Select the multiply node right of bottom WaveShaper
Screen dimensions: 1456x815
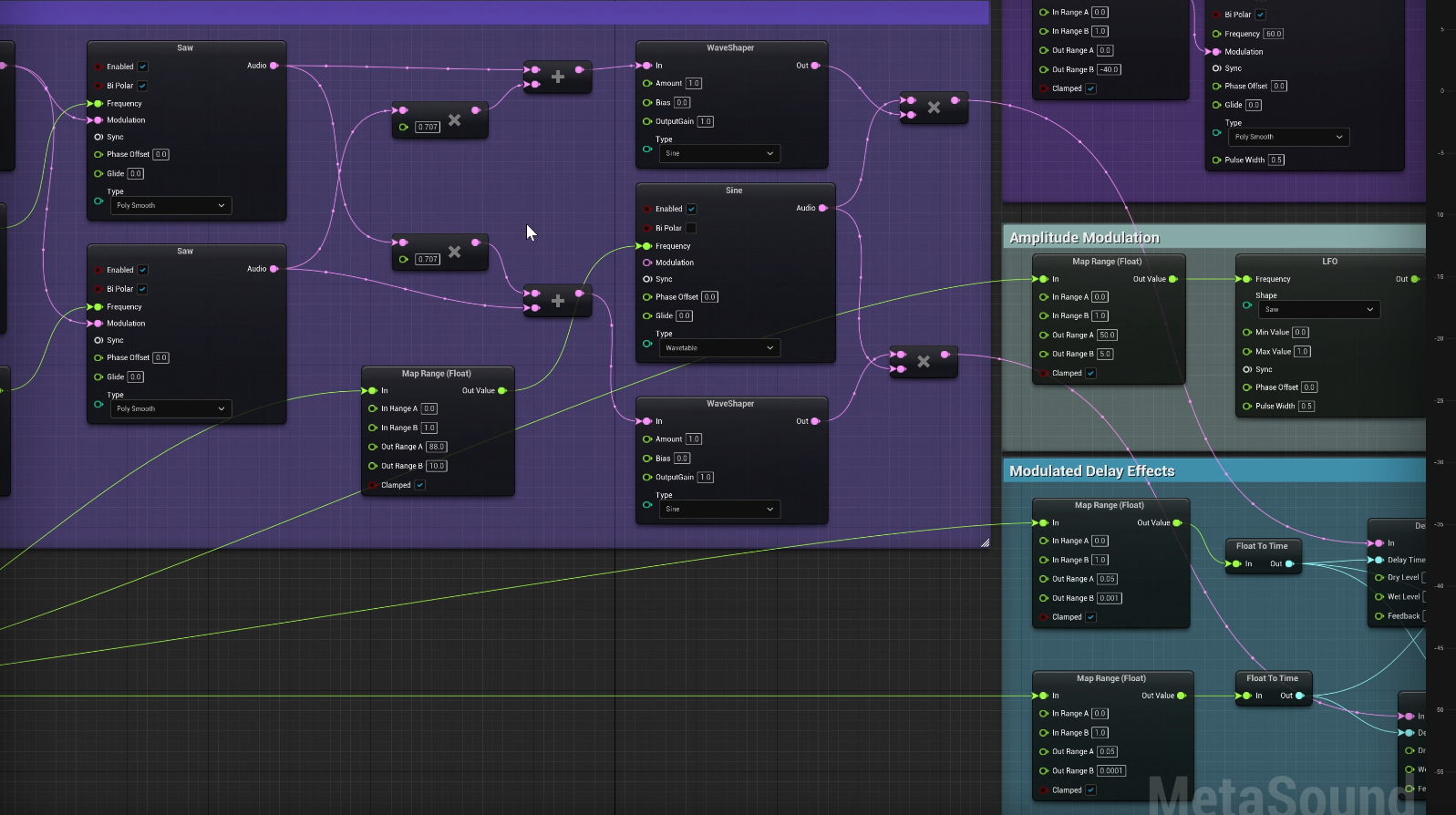(x=924, y=362)
